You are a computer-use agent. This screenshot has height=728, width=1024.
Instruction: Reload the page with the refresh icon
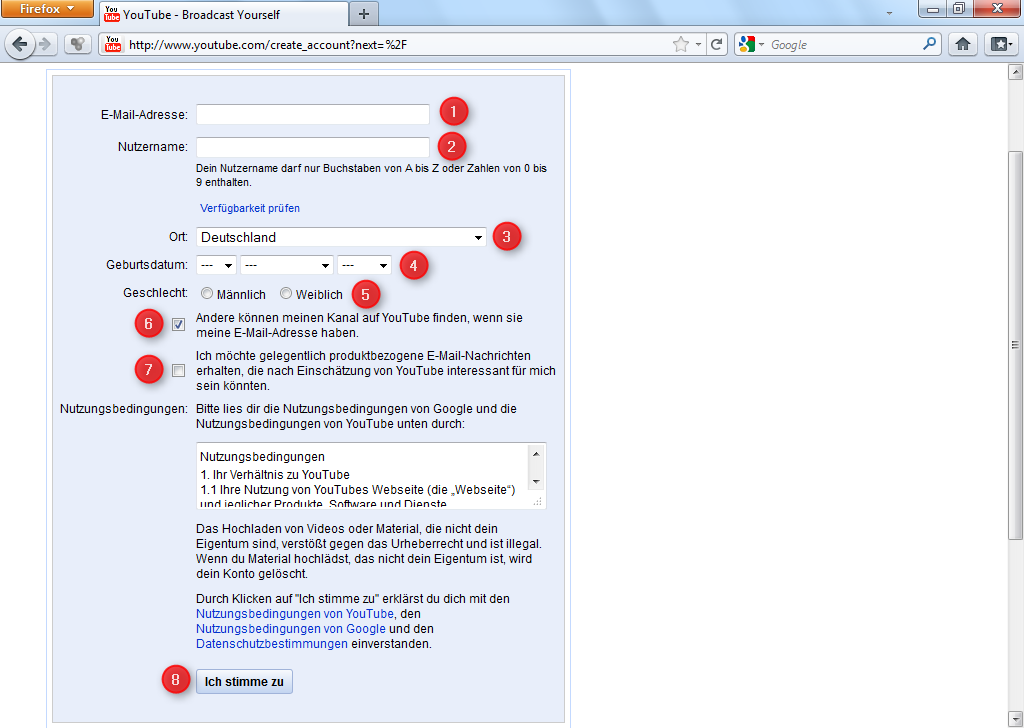[x=715, y=44]
